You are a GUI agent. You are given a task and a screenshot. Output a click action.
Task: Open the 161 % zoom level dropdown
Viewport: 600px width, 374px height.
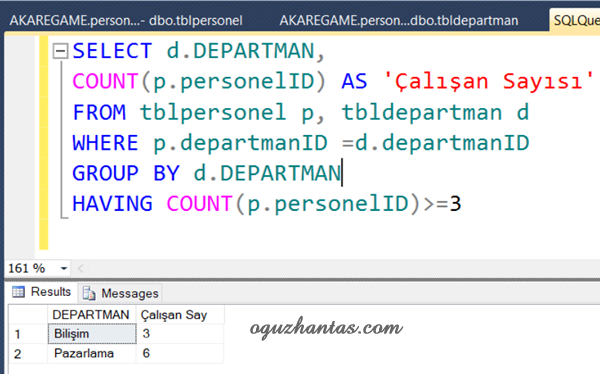click(64, 268)
